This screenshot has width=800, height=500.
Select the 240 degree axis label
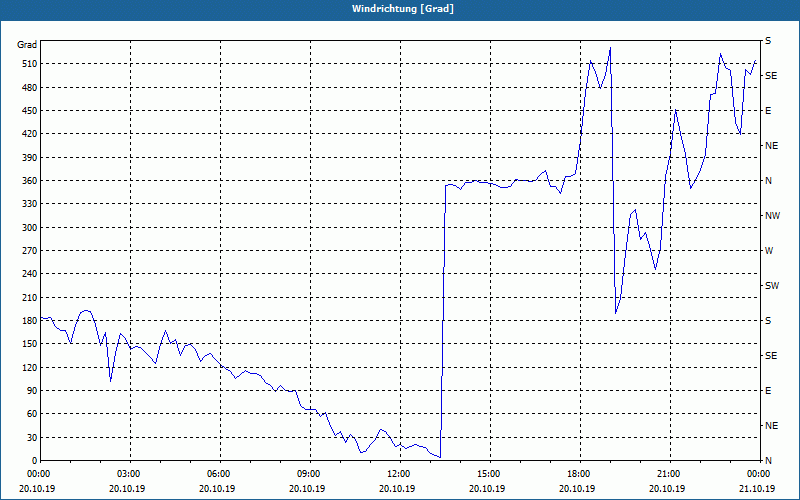[x=29, y=274]
